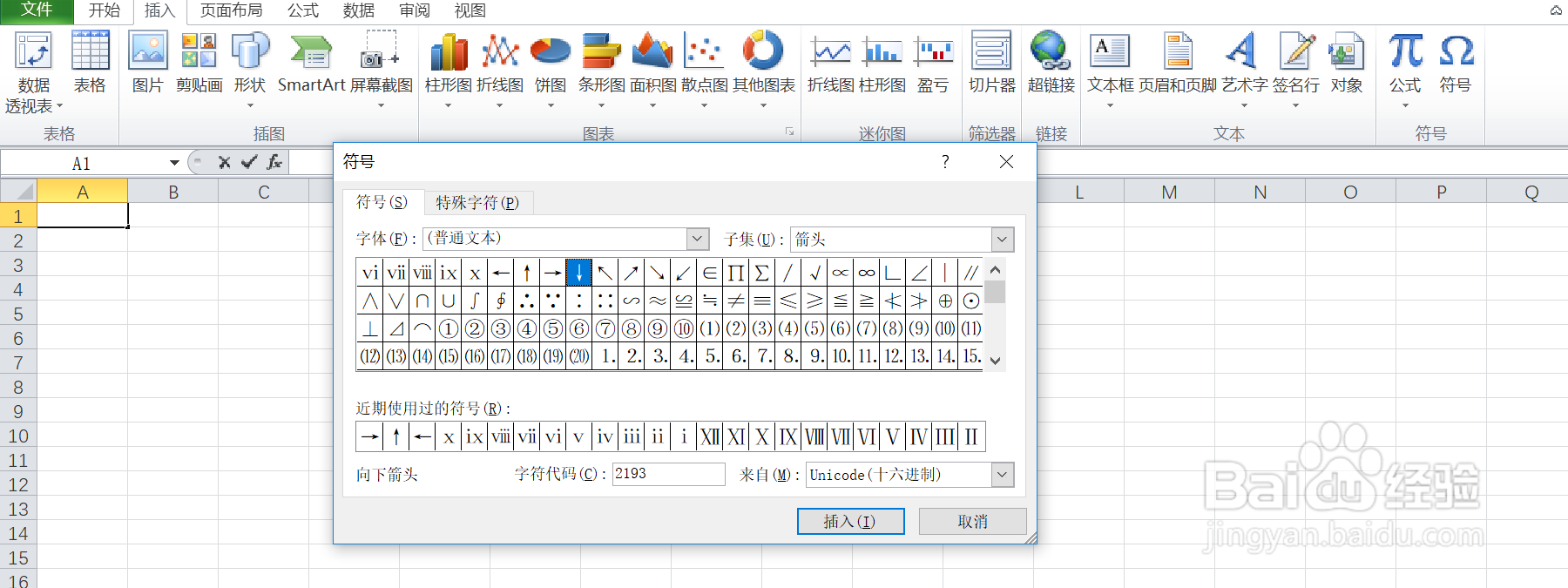Select the summation Σ symbol
Screen dimensions: 1568x588
click(x=761, y=273)
